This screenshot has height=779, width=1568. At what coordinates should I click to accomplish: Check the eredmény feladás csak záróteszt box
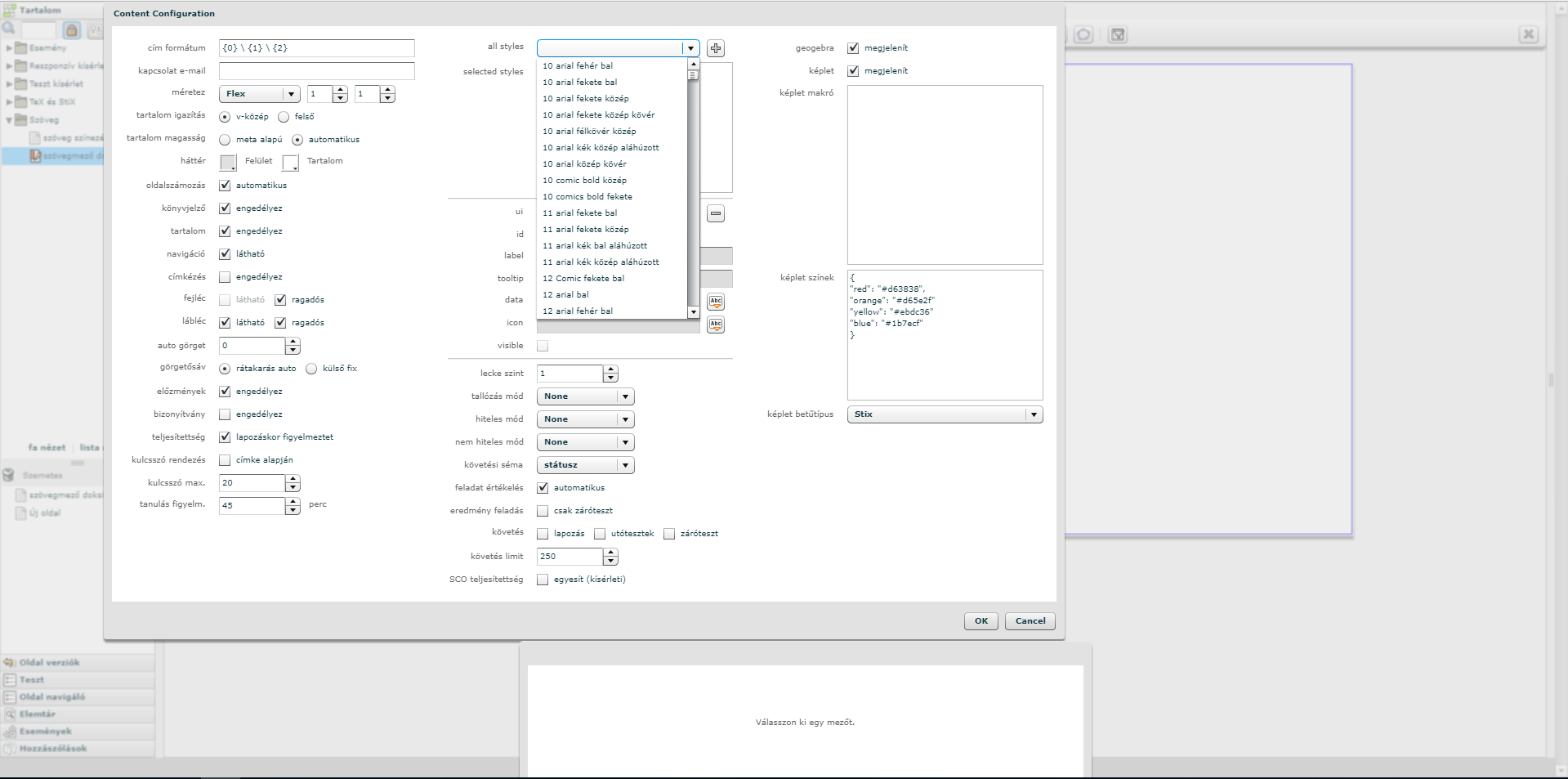pos(543,511)
